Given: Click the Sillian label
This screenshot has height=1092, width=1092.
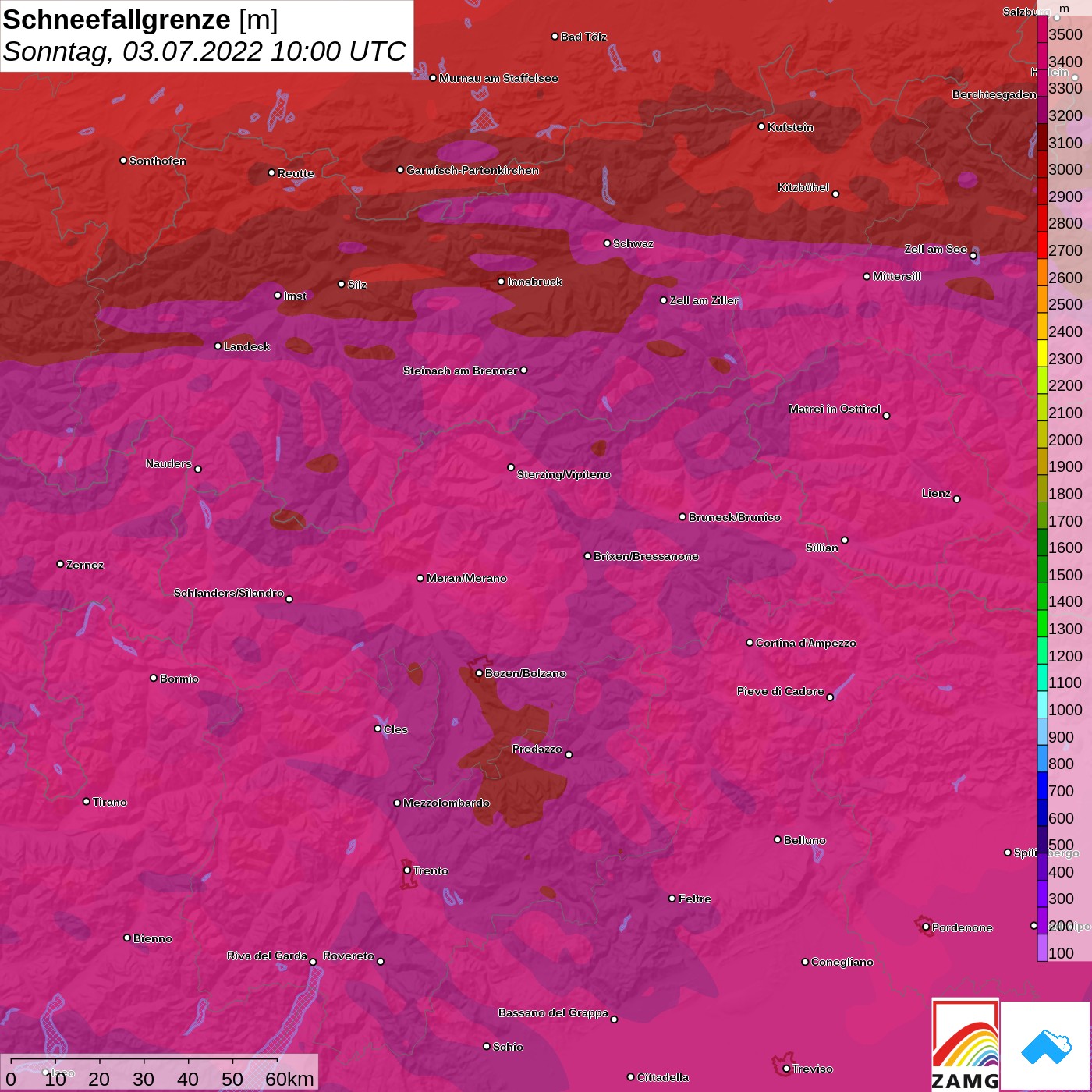Looking at the screenshot, I should pos(822,548).
